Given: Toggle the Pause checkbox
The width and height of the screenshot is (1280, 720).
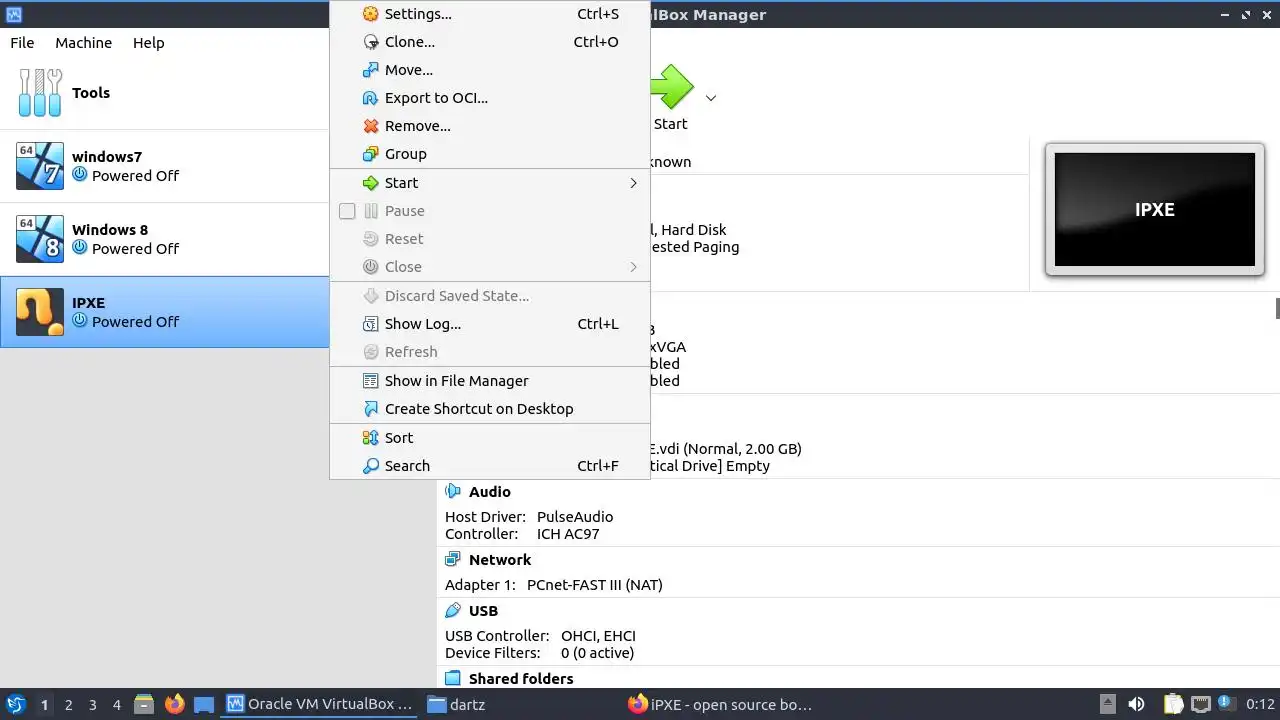Looking at the screenshot, I should pos(347,211).
